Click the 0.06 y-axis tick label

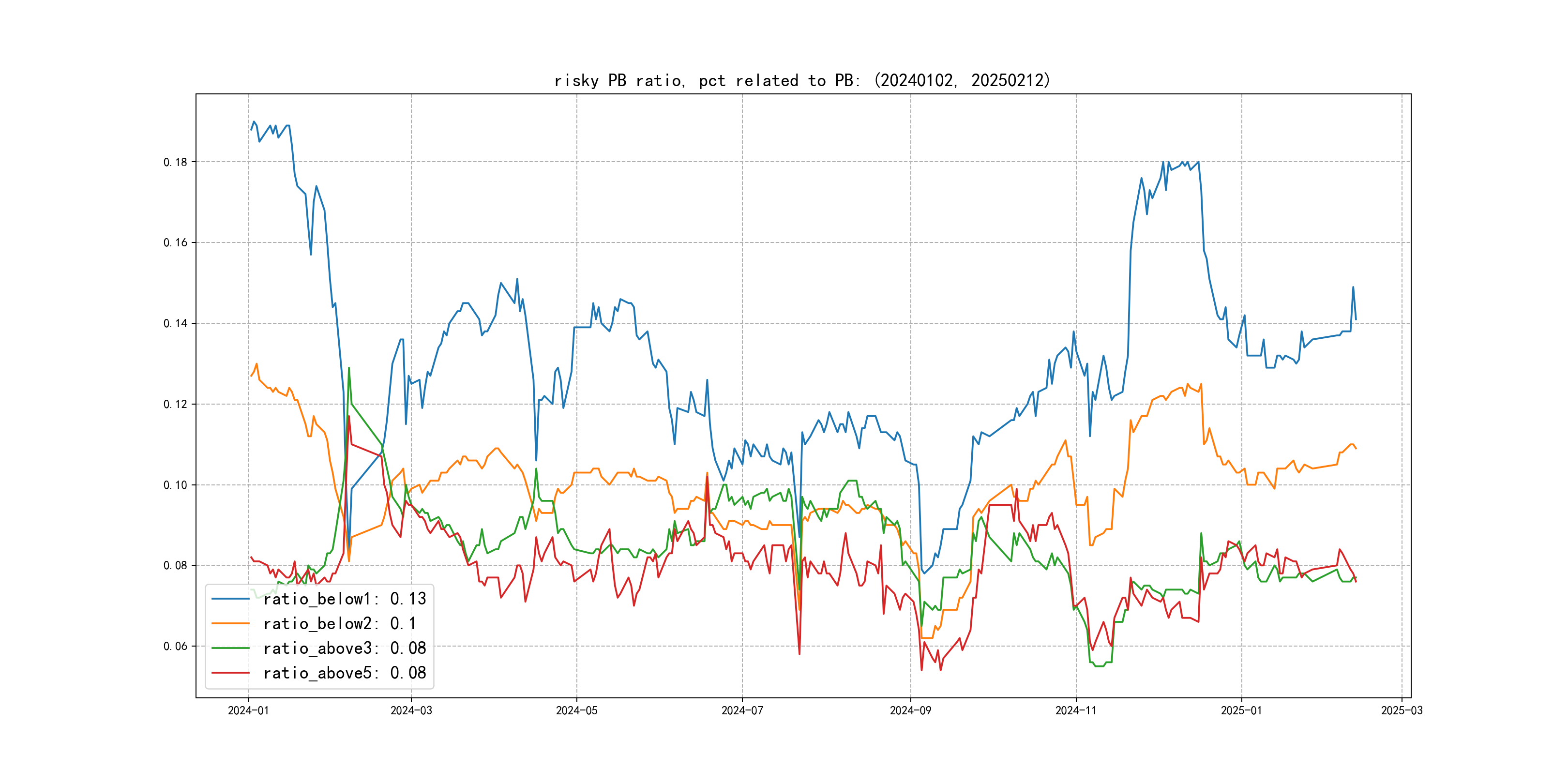[175, 647]
